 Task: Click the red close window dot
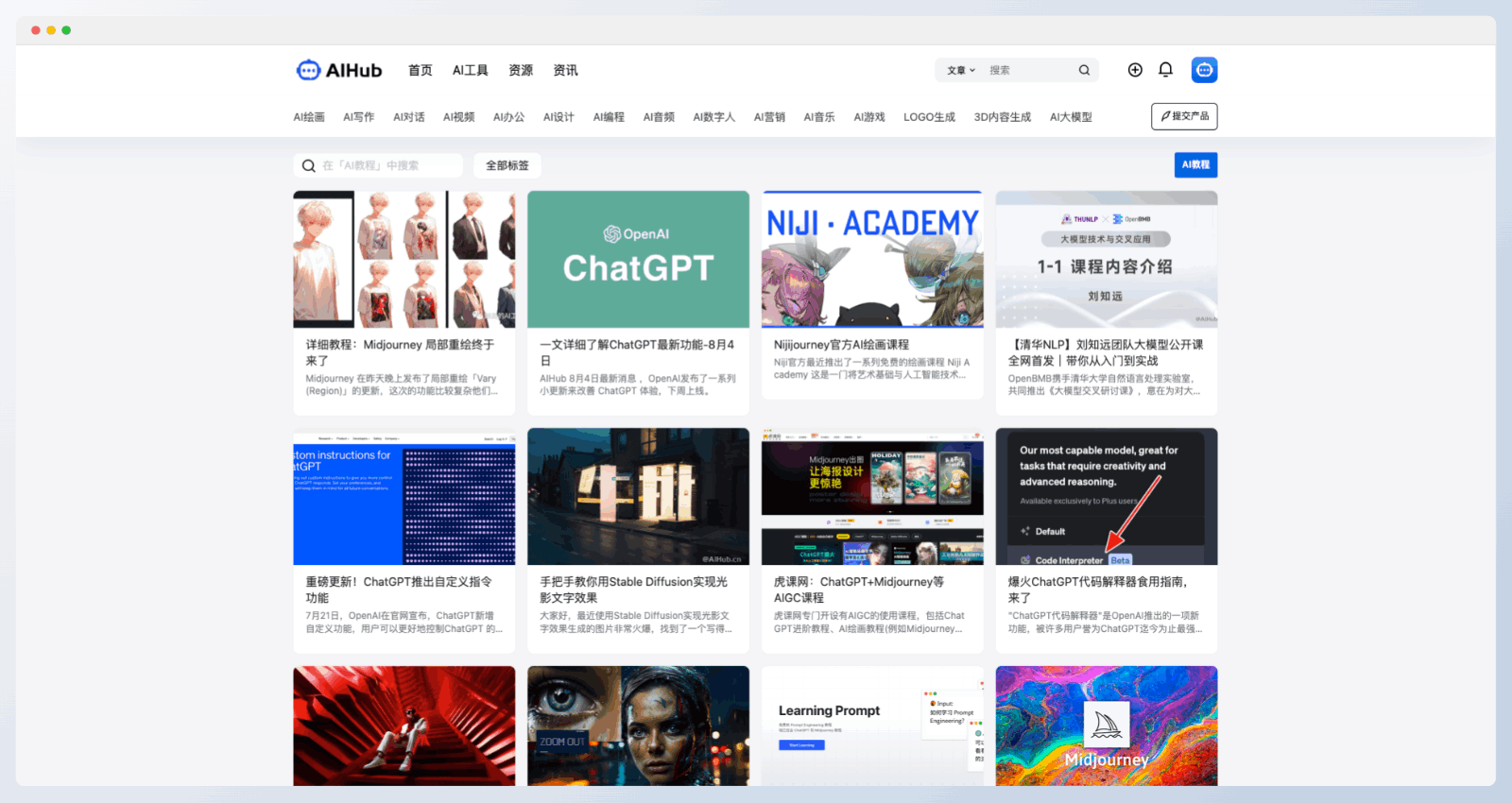[36, 30]
